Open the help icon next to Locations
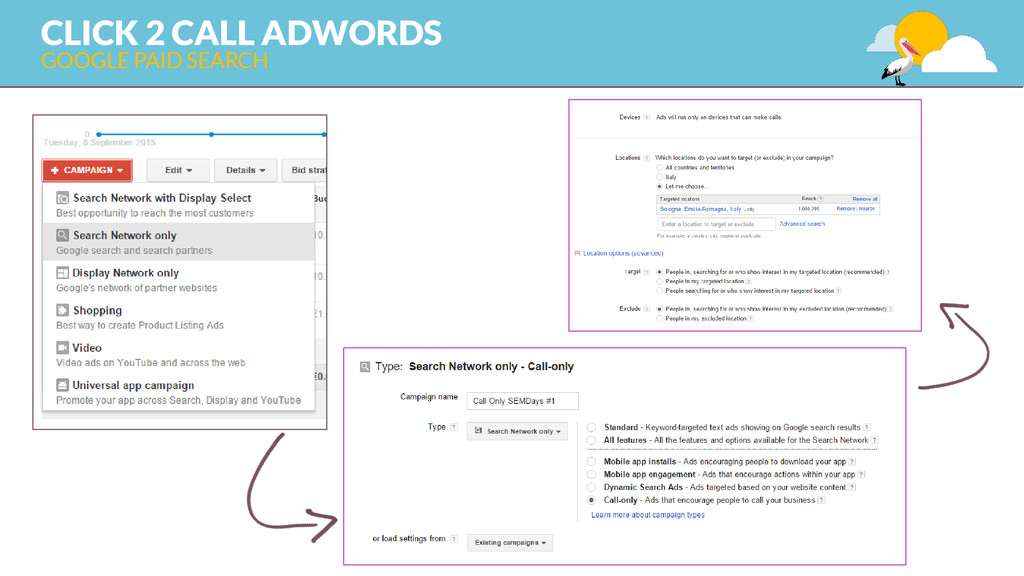The height and width of the screenshot is (576, 1024). click(647, 158)
